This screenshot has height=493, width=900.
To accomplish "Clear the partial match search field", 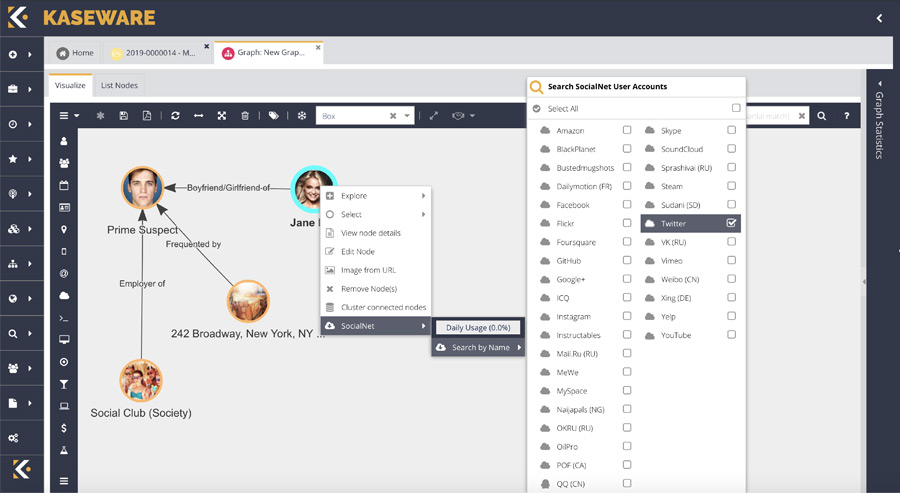I will click(x=801, y=116).
